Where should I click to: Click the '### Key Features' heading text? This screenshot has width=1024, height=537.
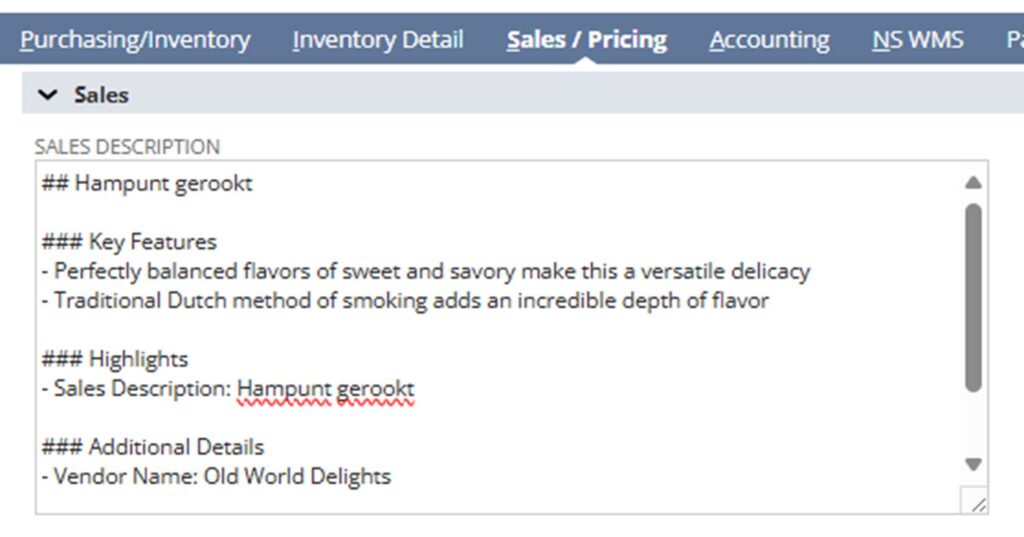point(129,242)
